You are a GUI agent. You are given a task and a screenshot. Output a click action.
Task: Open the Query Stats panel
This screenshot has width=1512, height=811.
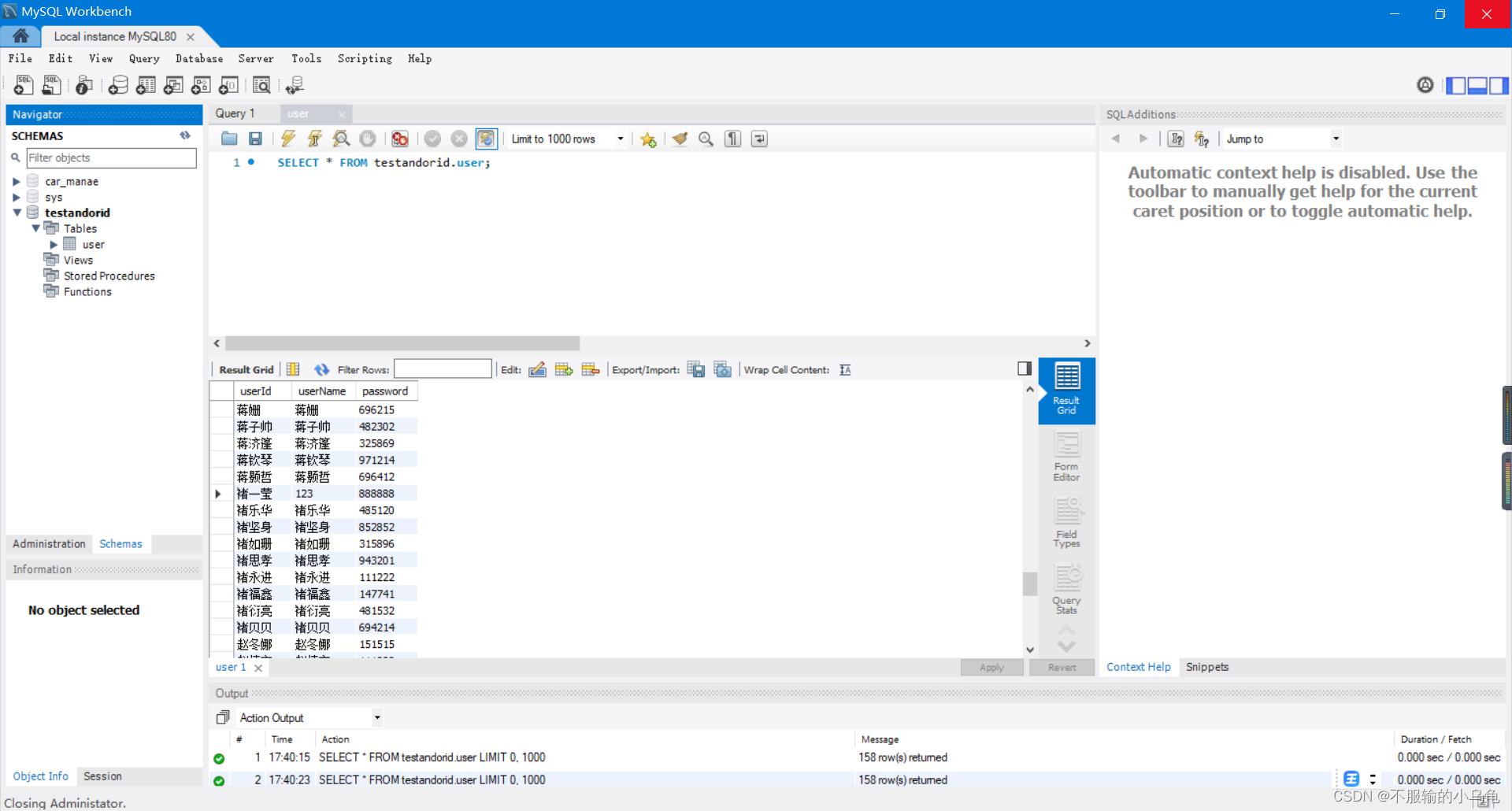(1065, 587)
